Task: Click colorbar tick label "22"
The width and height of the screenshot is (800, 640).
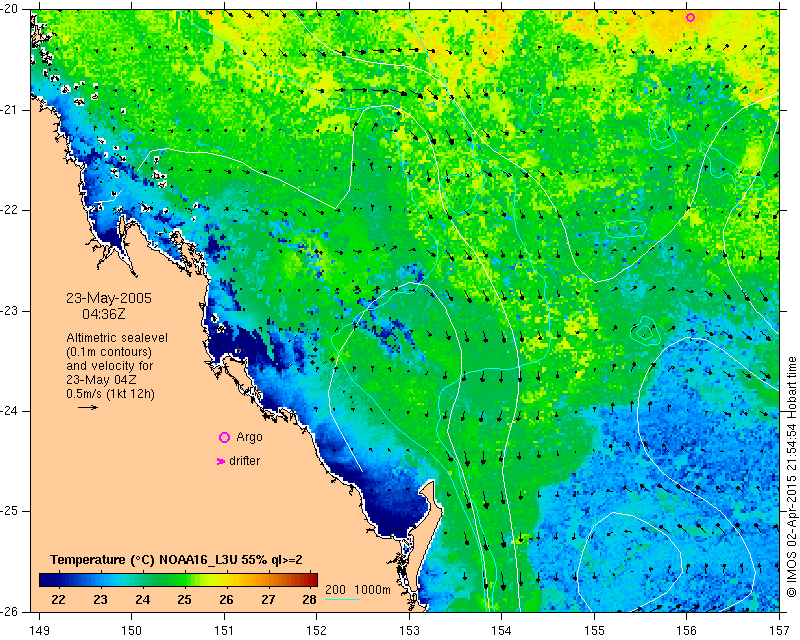Action: pyautogui.click(x=58, y=600)
